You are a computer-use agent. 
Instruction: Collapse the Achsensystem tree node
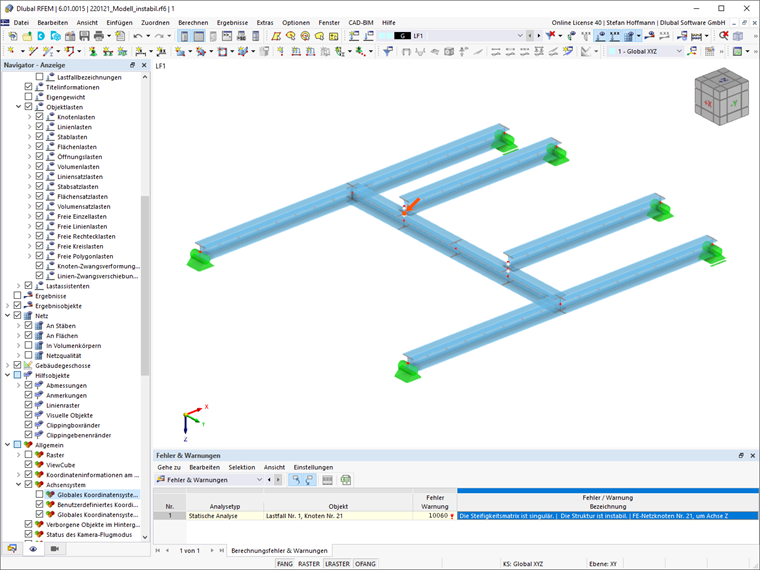pyautogui.click(x=18, y=485)
